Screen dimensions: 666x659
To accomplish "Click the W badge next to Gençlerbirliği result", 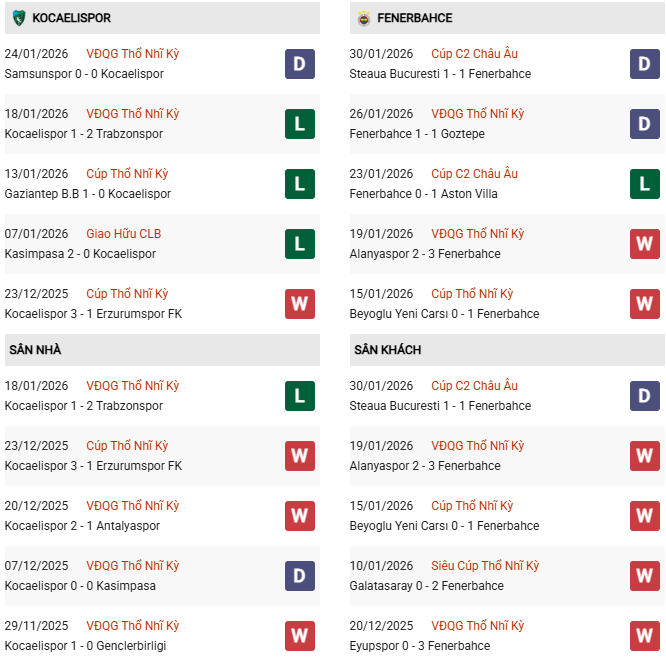I will click(299, 636).
